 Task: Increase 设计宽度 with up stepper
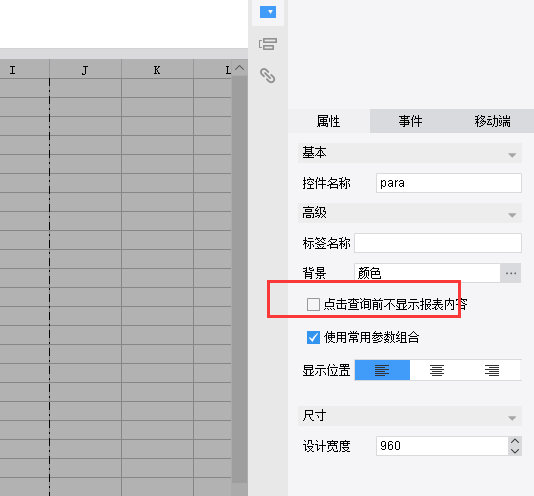(x=515, y=441)
